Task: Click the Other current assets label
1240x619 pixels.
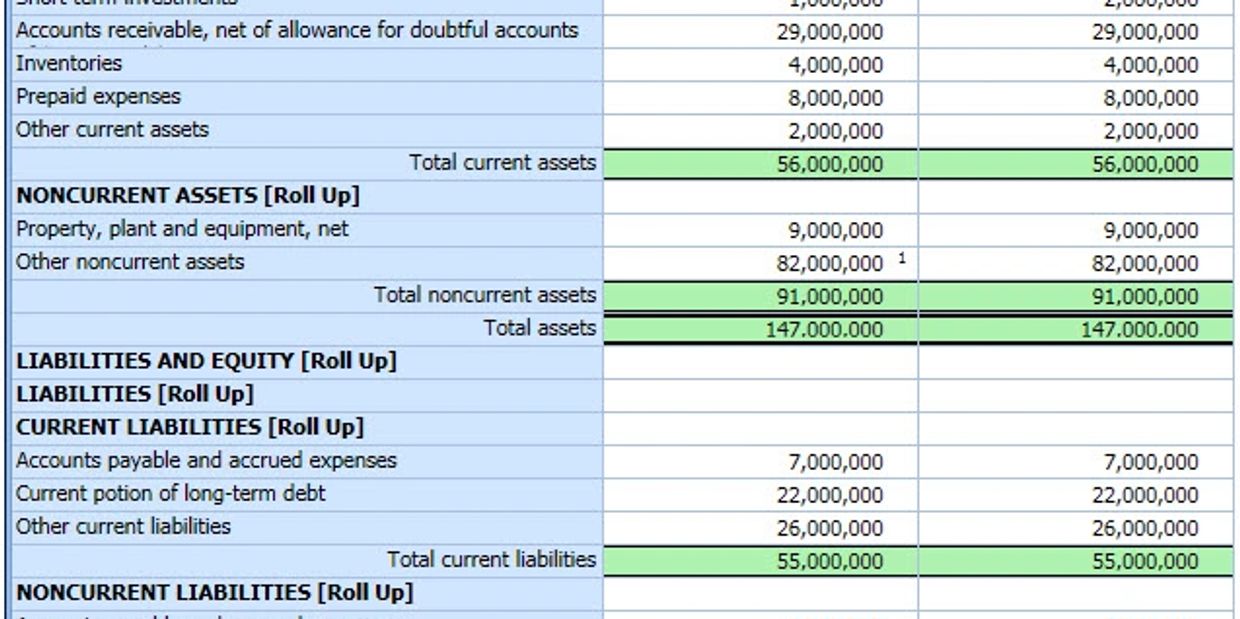Action: (112, 130)
